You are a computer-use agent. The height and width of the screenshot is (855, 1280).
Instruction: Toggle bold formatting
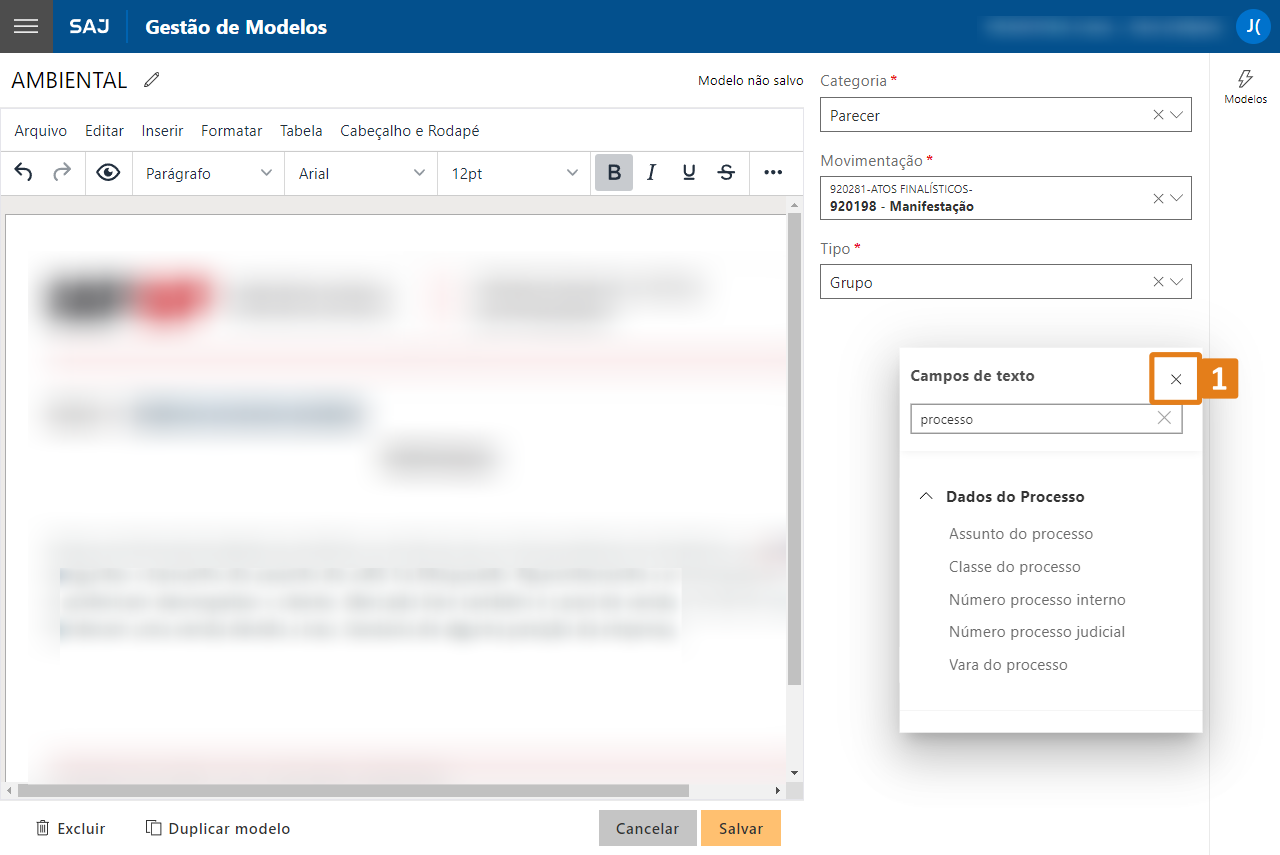[x=614, y=173]
